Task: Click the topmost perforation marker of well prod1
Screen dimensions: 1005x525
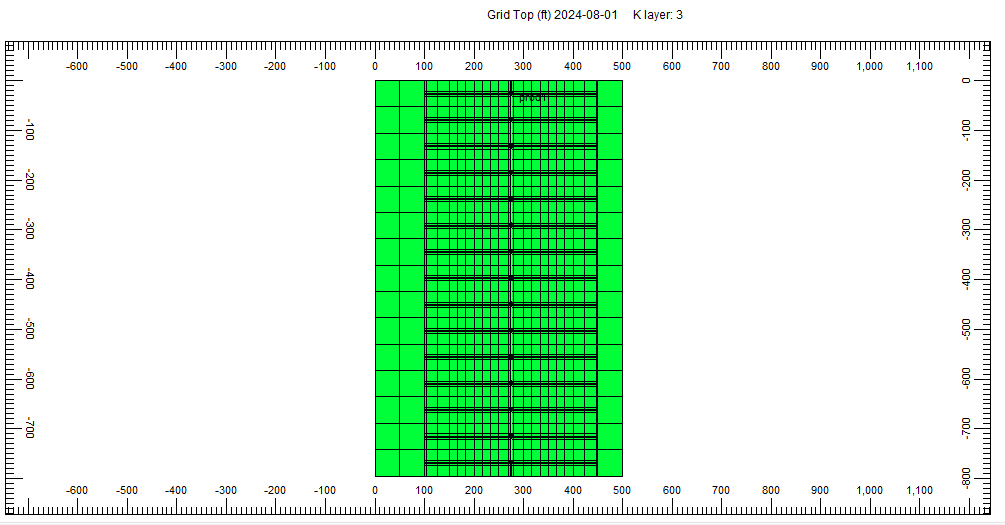Action: point(511,94)
